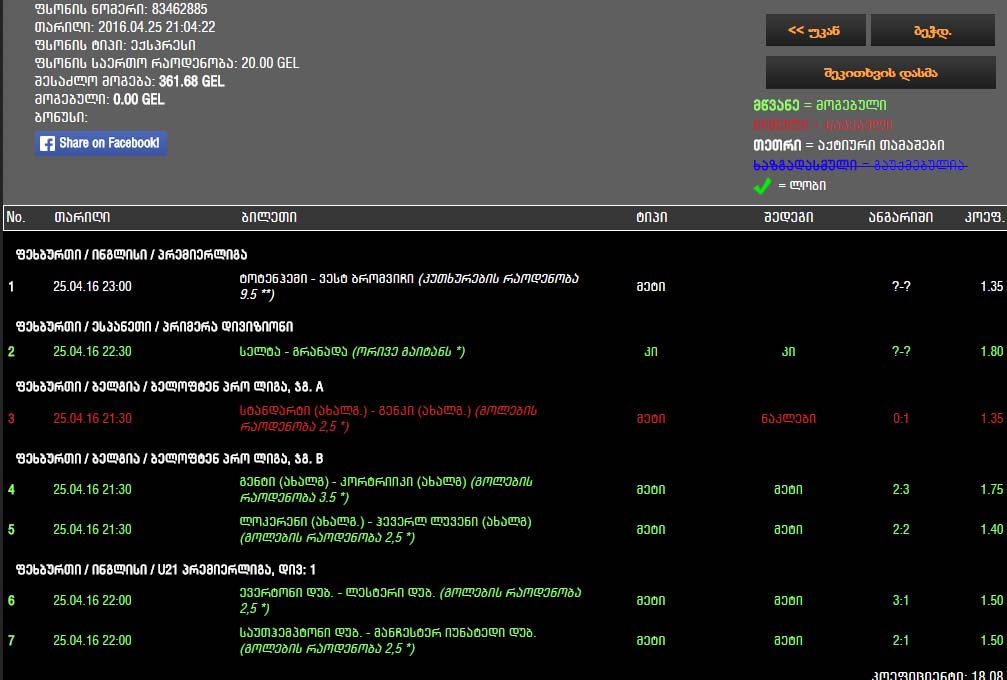Click the 1.75 odds value in row 4
The image size is (1007, 680).
[x=991, y=490]
